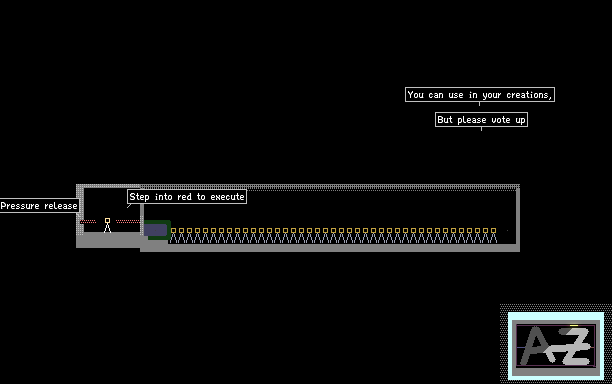
Task: Click the "Pressure release" sign
Action: 39,206
